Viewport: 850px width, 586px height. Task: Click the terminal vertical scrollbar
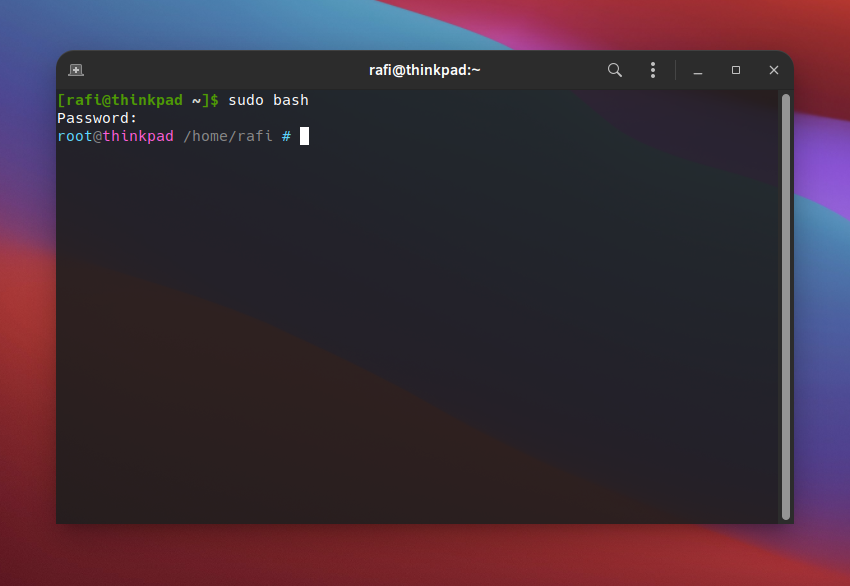click(785, 307)
